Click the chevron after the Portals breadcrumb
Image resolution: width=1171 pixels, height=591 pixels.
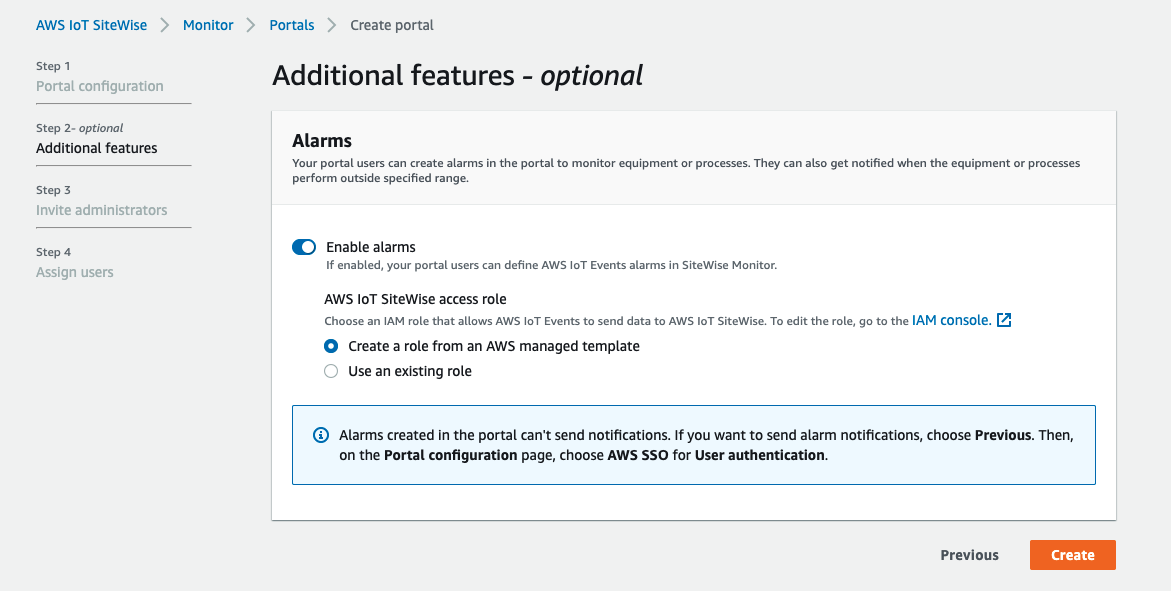pyautogui.click(x=332, y=25)
